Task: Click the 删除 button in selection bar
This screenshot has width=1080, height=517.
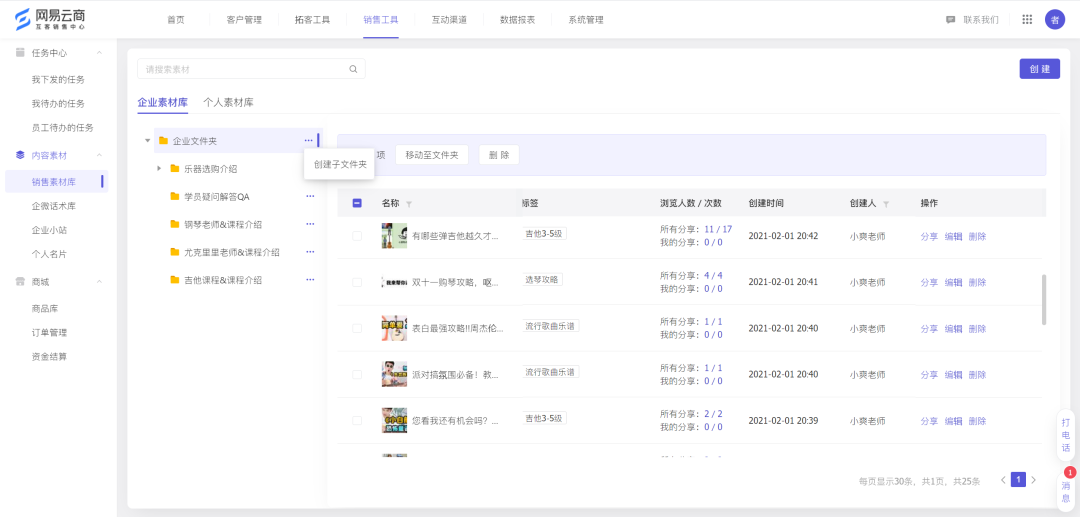Action: pos(499,155)
